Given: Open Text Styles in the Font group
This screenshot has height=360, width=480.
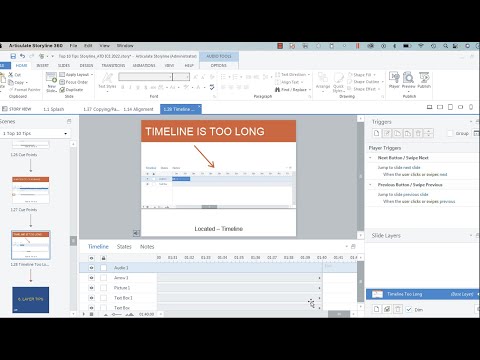Looking at the screenshot, I should click(107, 81).
